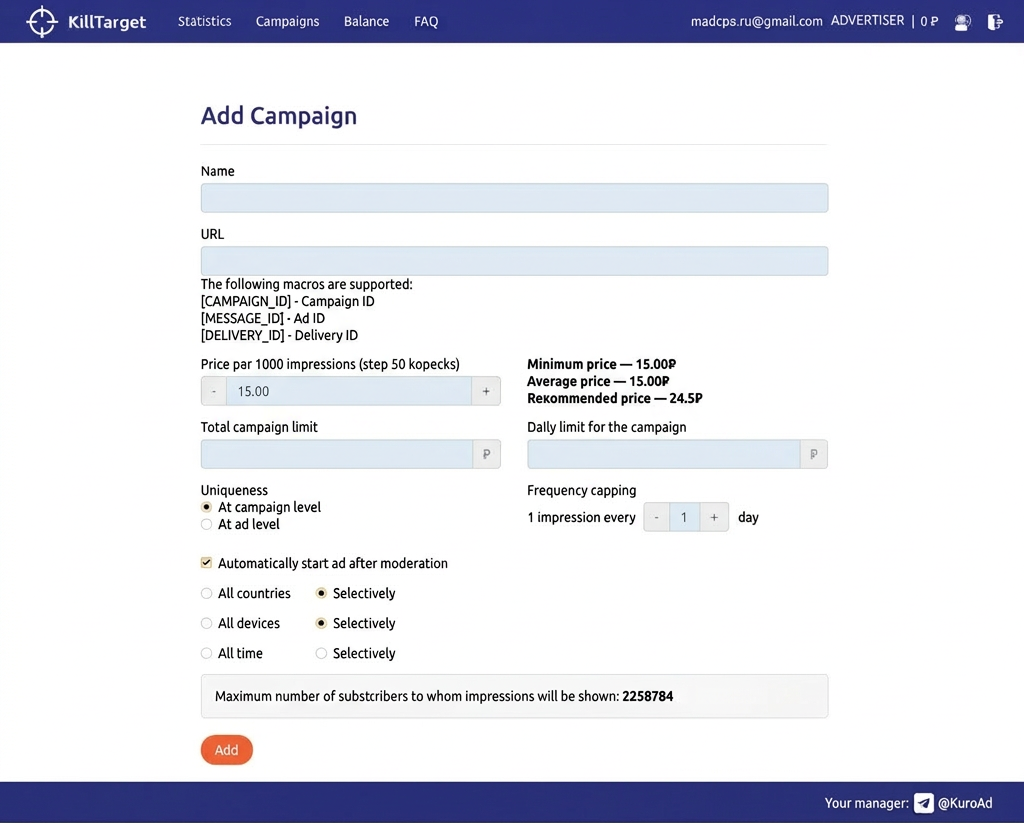Open the Telegram icon beside @KuroAd

click(923, 803)
